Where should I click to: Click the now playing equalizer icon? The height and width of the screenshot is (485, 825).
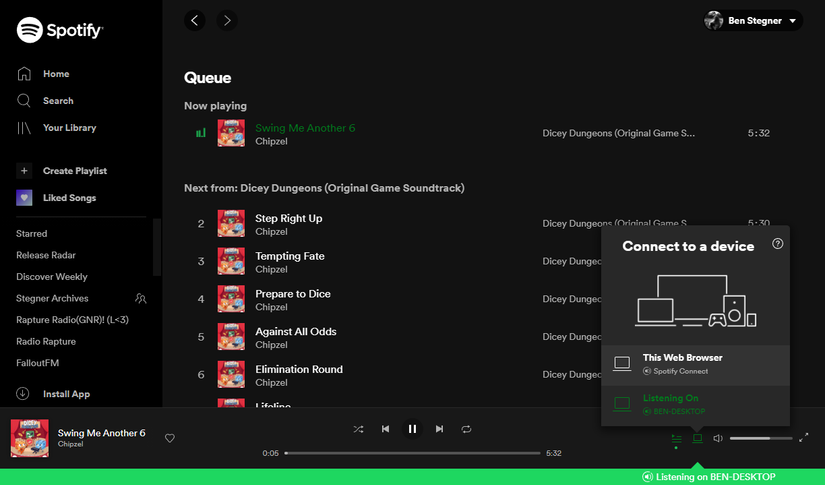click(x=200, y=133)
